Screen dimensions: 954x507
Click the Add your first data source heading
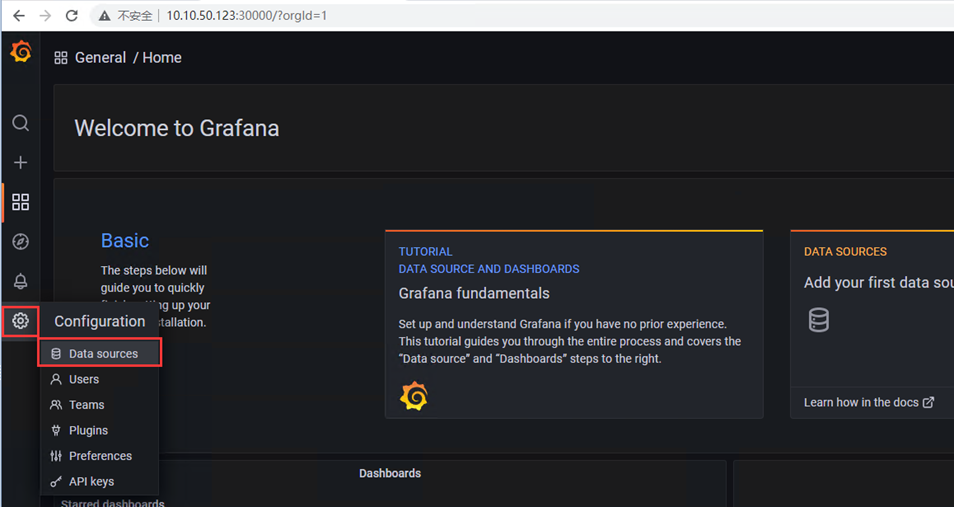pos(879,282)
